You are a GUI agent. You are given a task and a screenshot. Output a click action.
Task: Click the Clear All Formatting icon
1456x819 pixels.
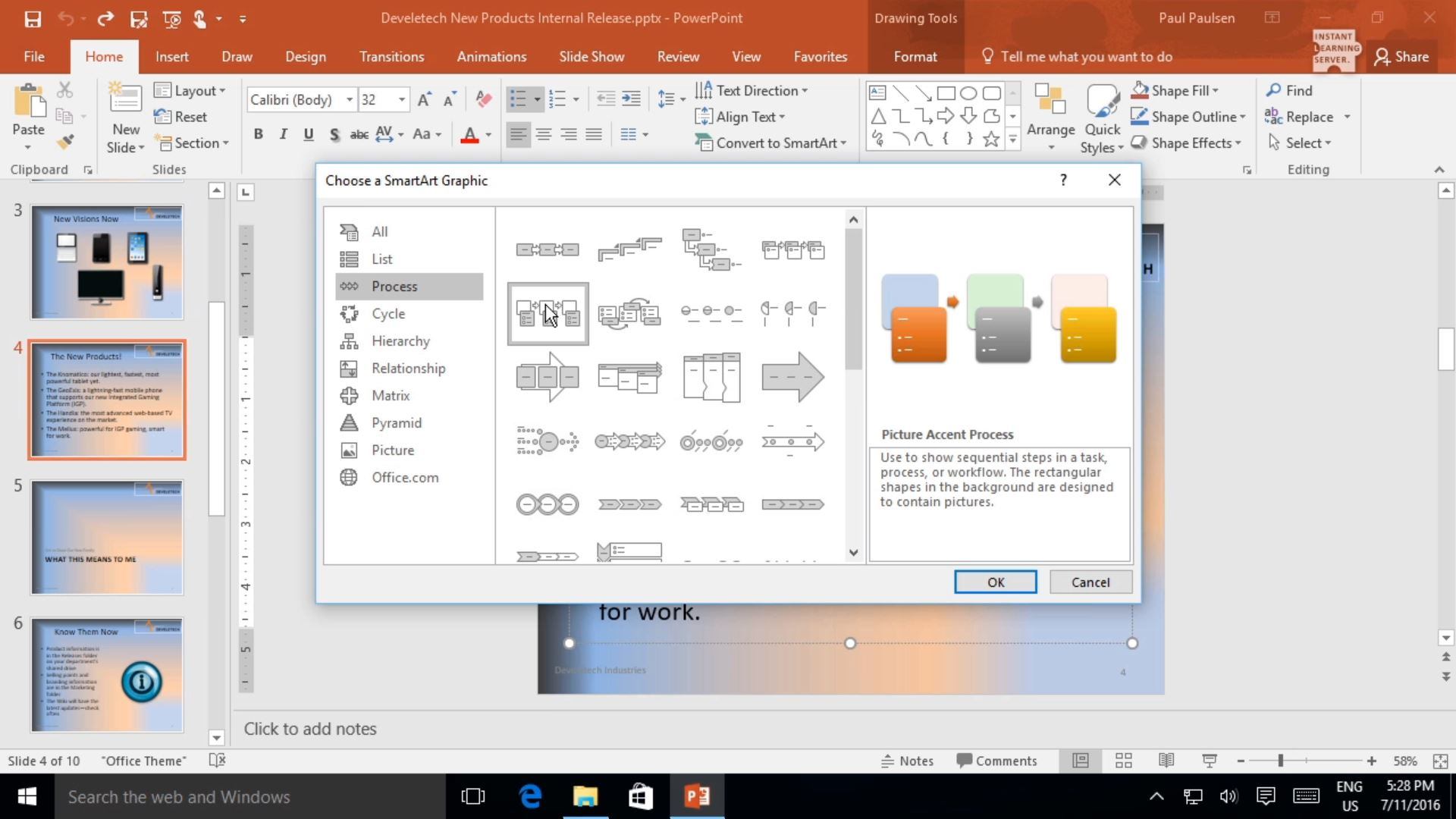484,99
